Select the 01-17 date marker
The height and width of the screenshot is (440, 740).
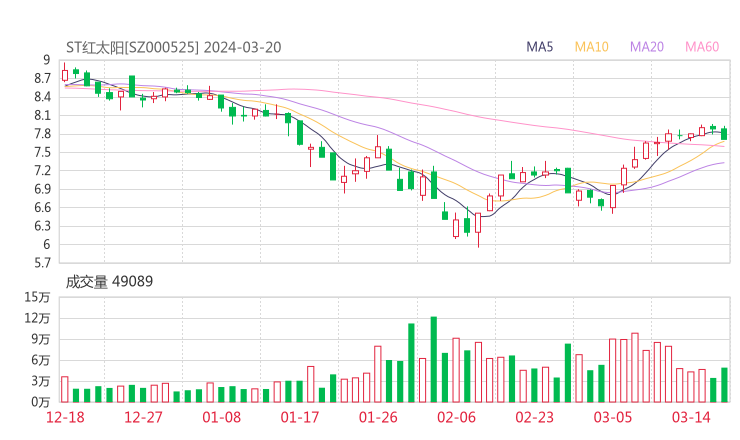[300, 417]
